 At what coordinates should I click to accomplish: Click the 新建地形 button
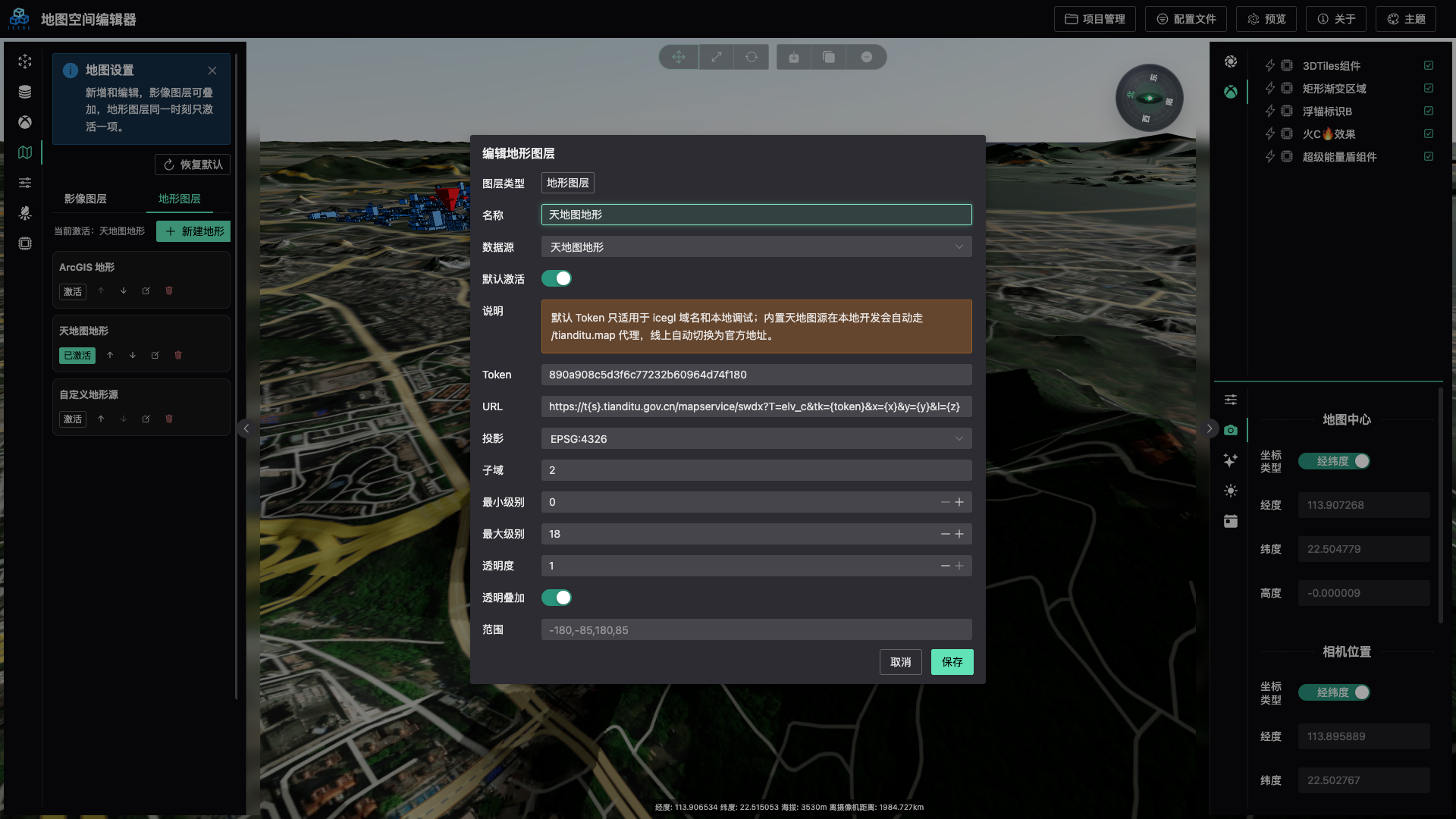coord(193,231)
